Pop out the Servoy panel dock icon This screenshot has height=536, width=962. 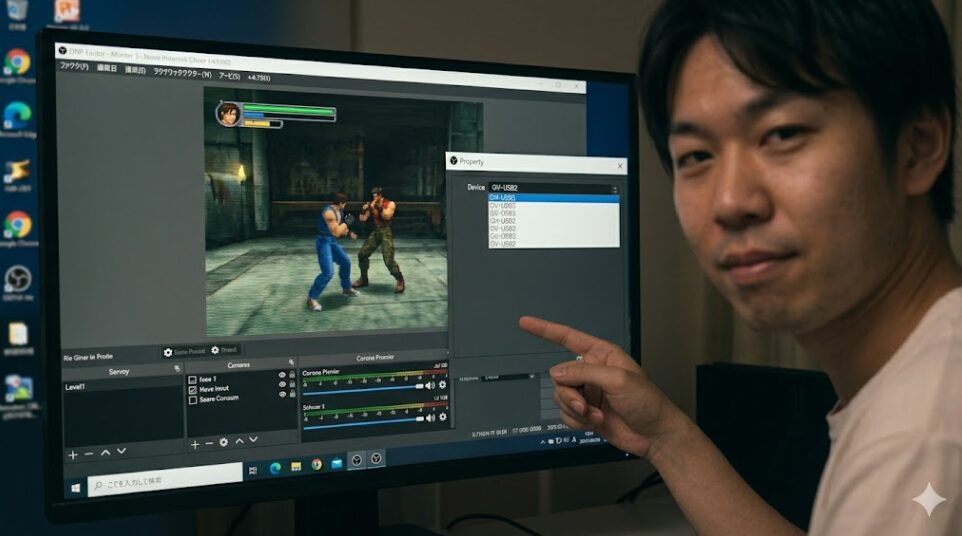pyautogui.click(x=177, y=369)
